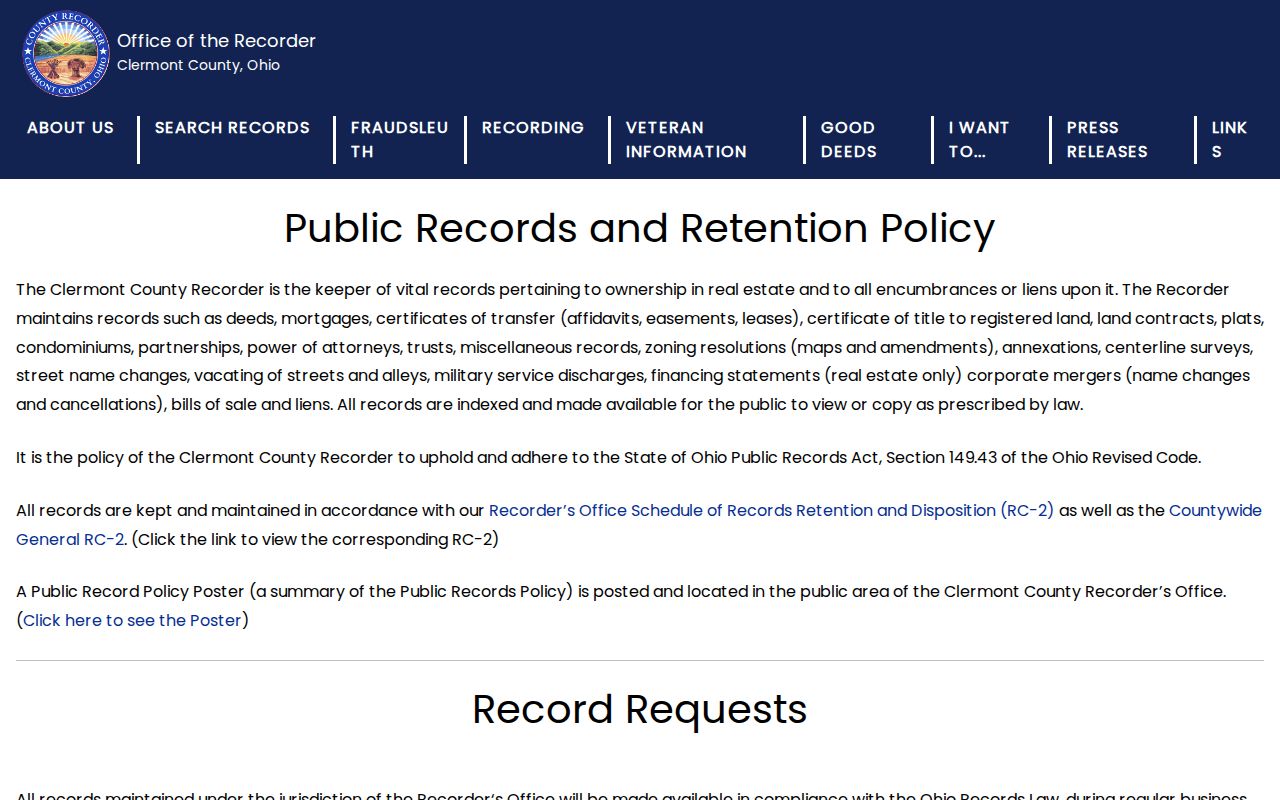Open the Press Releases menu
Image resolution: width=1280 pixels, height=800 pixels.
(x=1107, y=140)
